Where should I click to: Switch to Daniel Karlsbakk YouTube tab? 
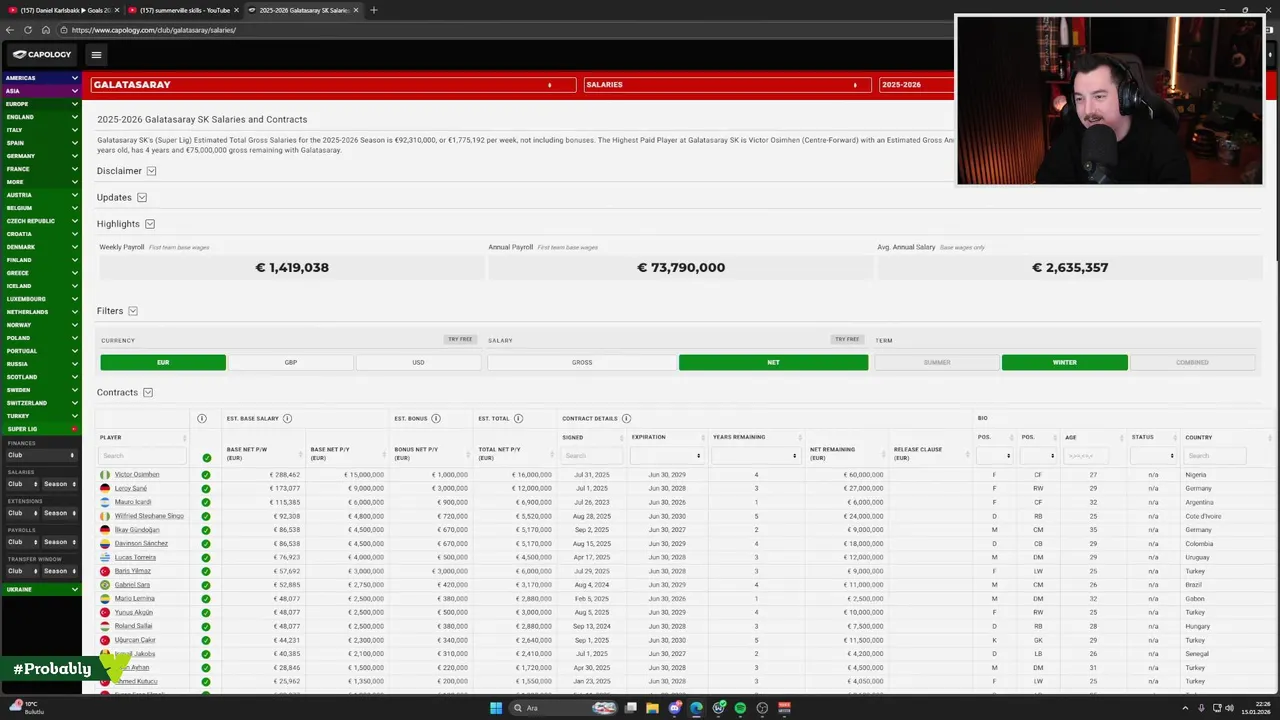coord(63,10)
